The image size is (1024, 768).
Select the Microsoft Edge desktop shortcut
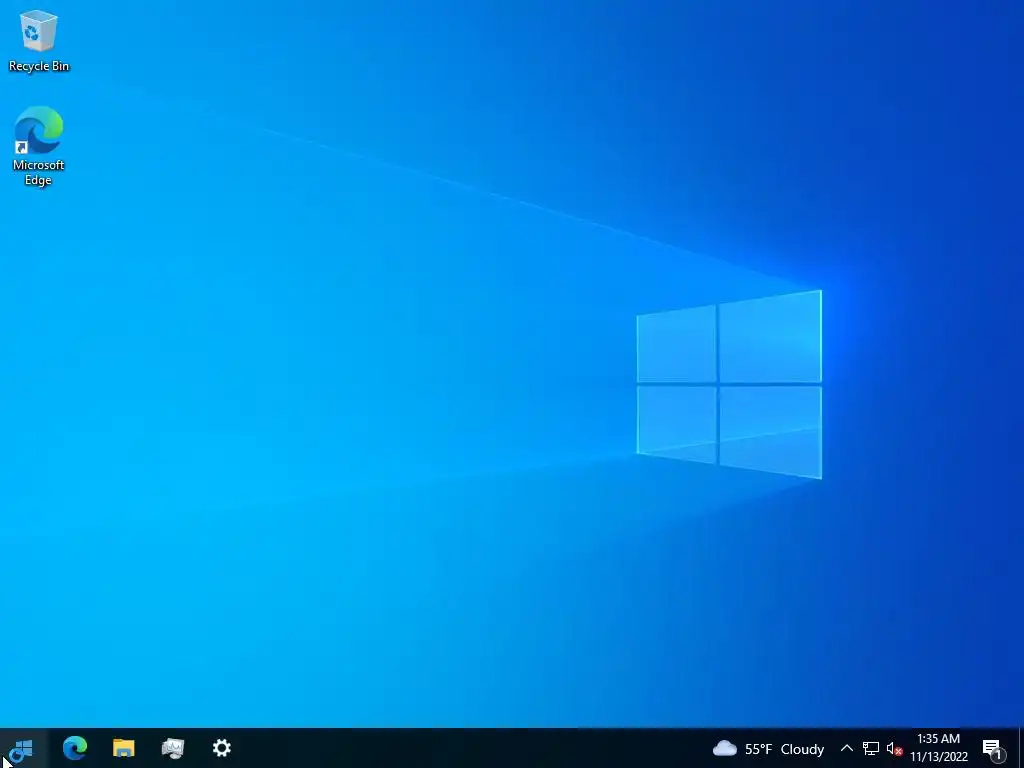point(39,146)
